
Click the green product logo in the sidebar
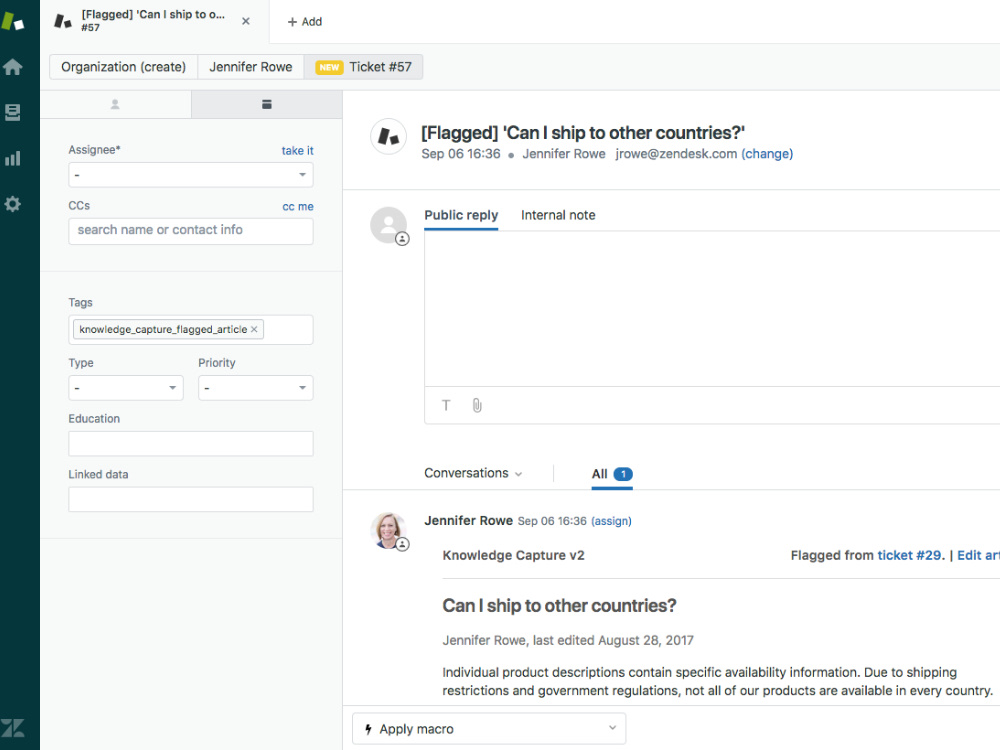click(x=13, y=21)
